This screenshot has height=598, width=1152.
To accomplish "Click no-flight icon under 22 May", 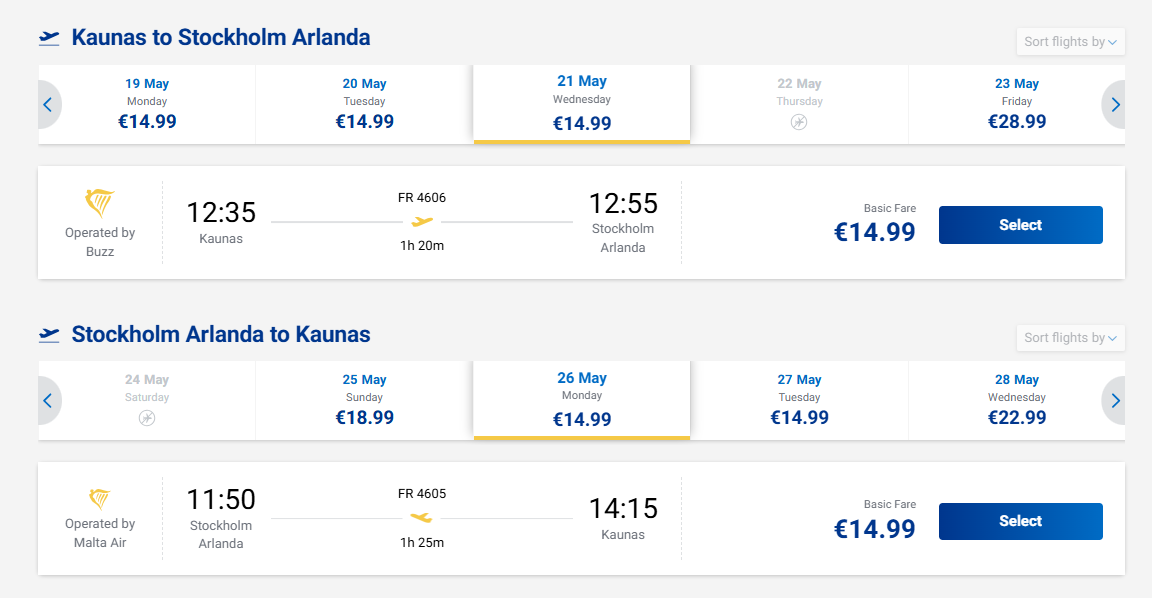I will pos(799,122).
